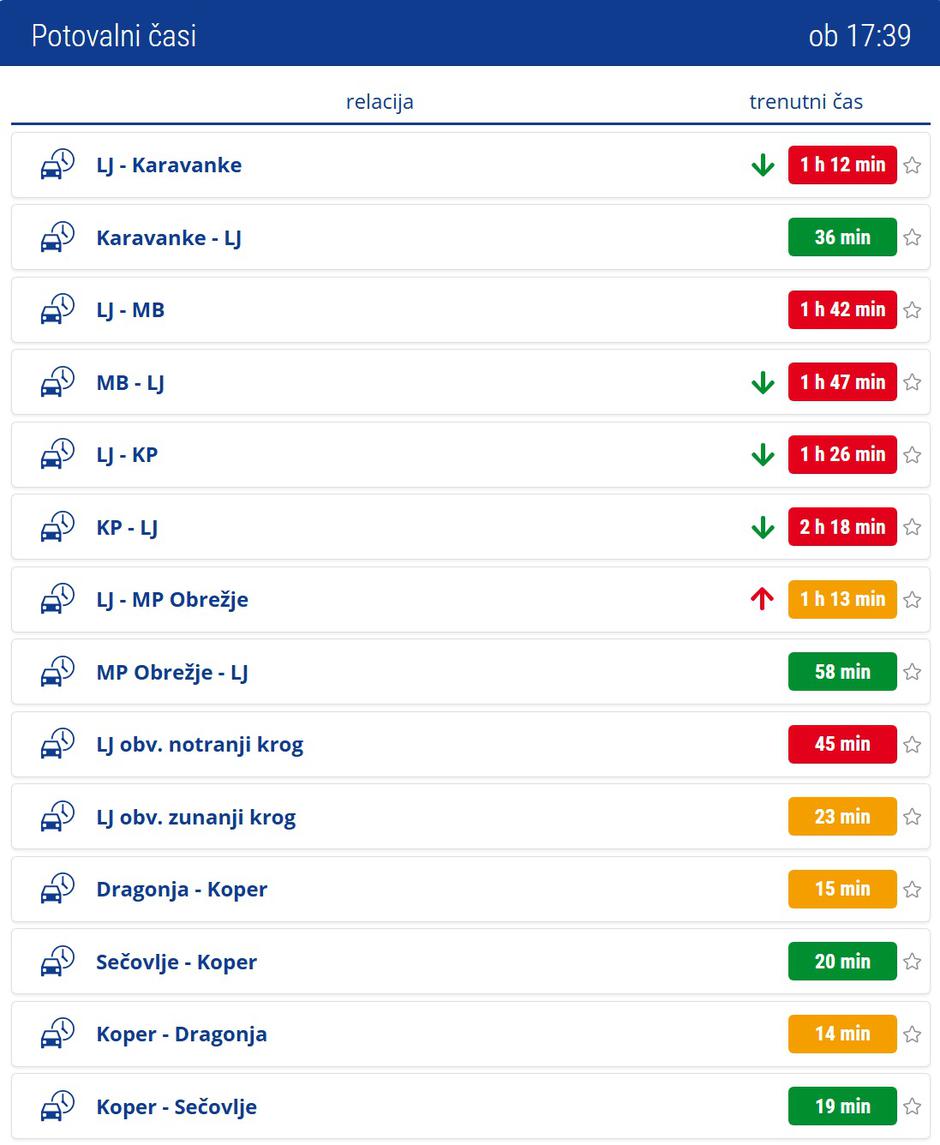Screen dimensions: 940x1145
Task: Click the trenutni čas column header
Action: pyautogui.click(x=806, y=102)
